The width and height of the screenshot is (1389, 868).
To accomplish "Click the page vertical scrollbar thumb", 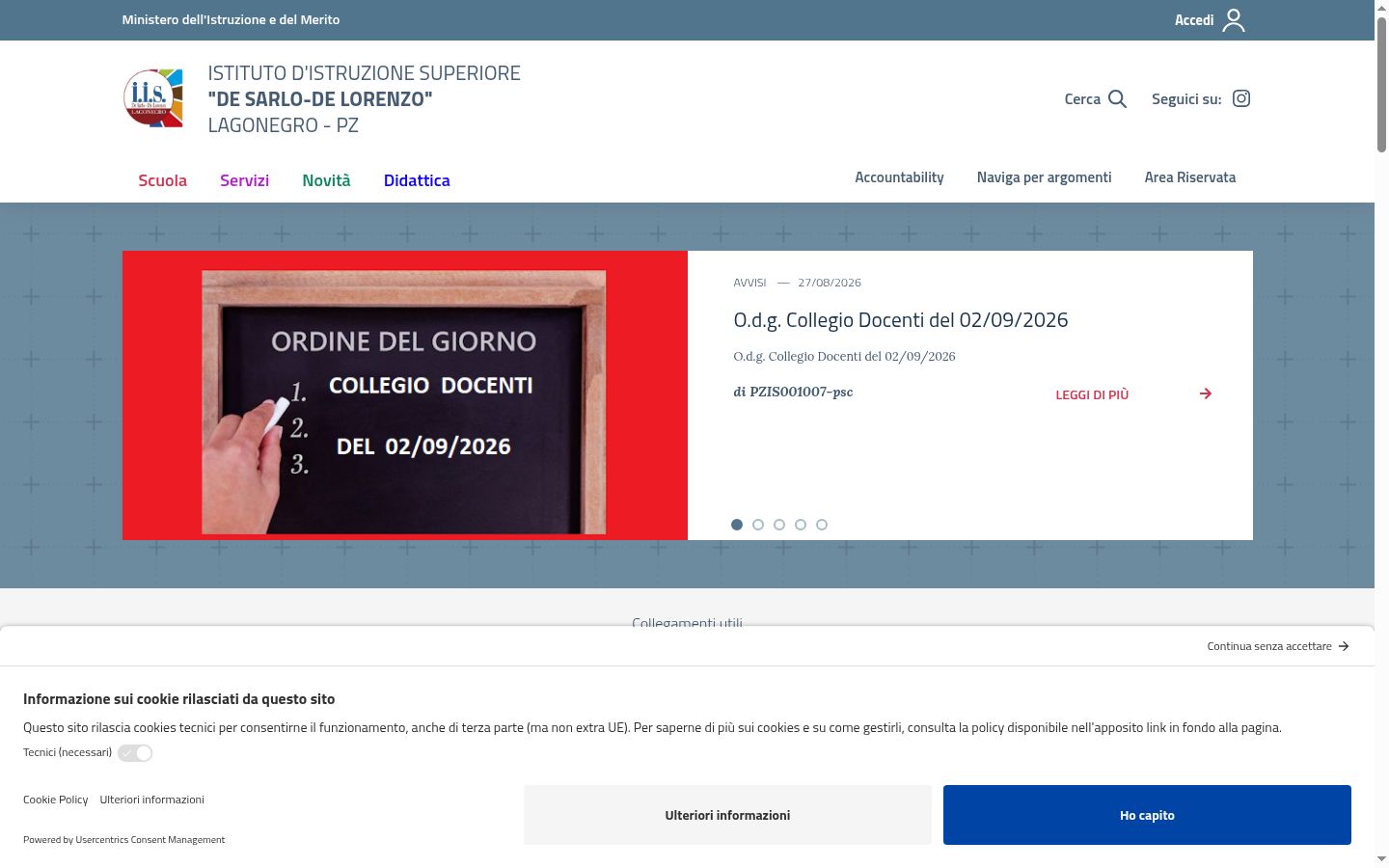I will tap(1381, 84).
